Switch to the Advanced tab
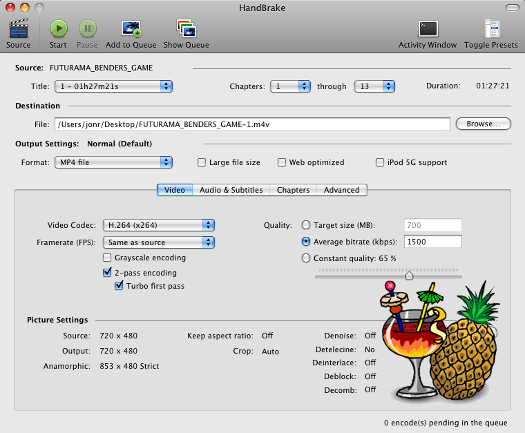This screenshot has width=525, height=433. click(342, 190)
